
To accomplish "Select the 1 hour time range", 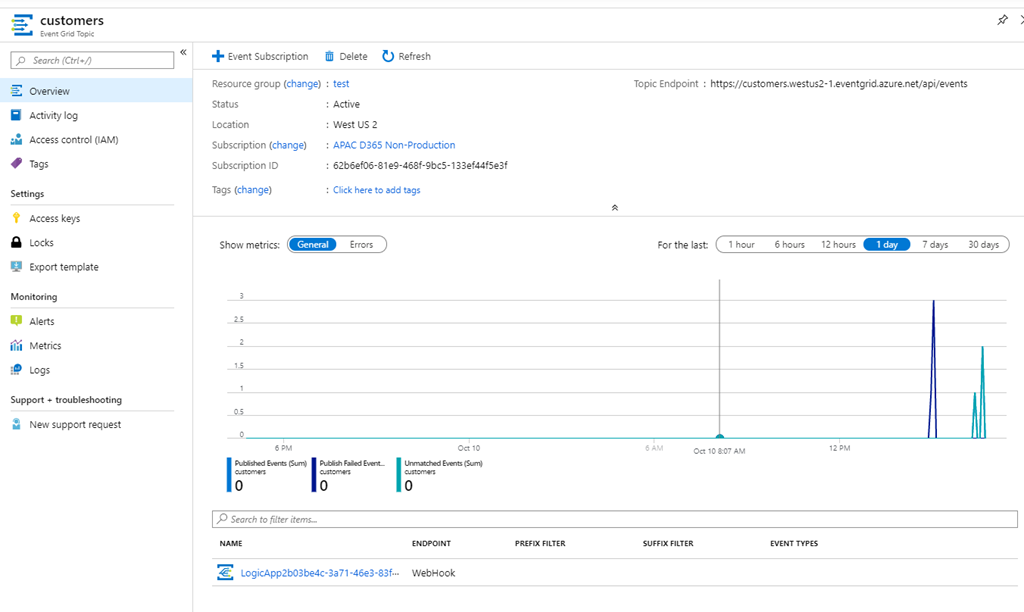I will point(741,244).
